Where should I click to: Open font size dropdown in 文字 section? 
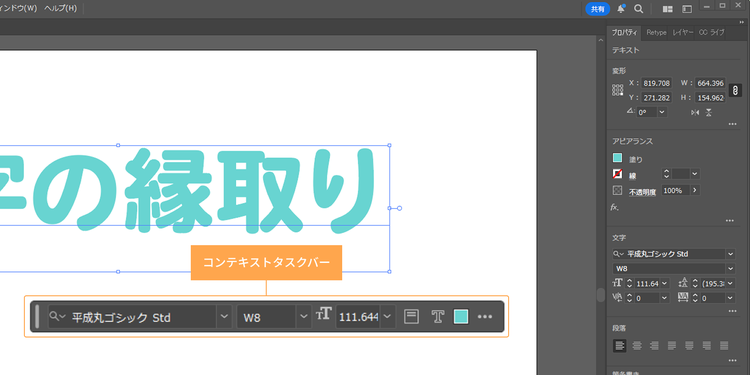664,283
